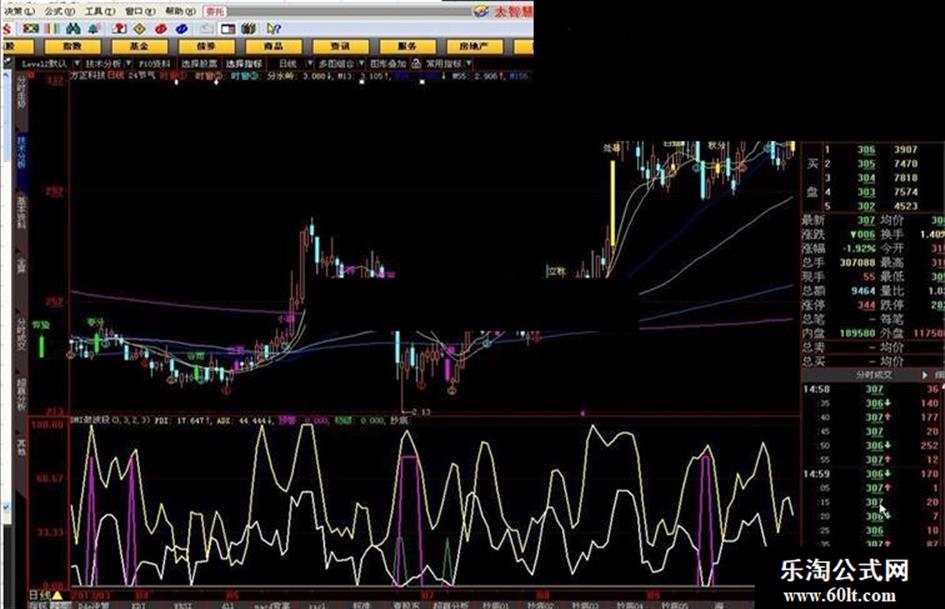Expand the Level2默认 dropdown arrow
Image resolution: width=945 pixels, height=609 pixels.
(x=77, y=63)
